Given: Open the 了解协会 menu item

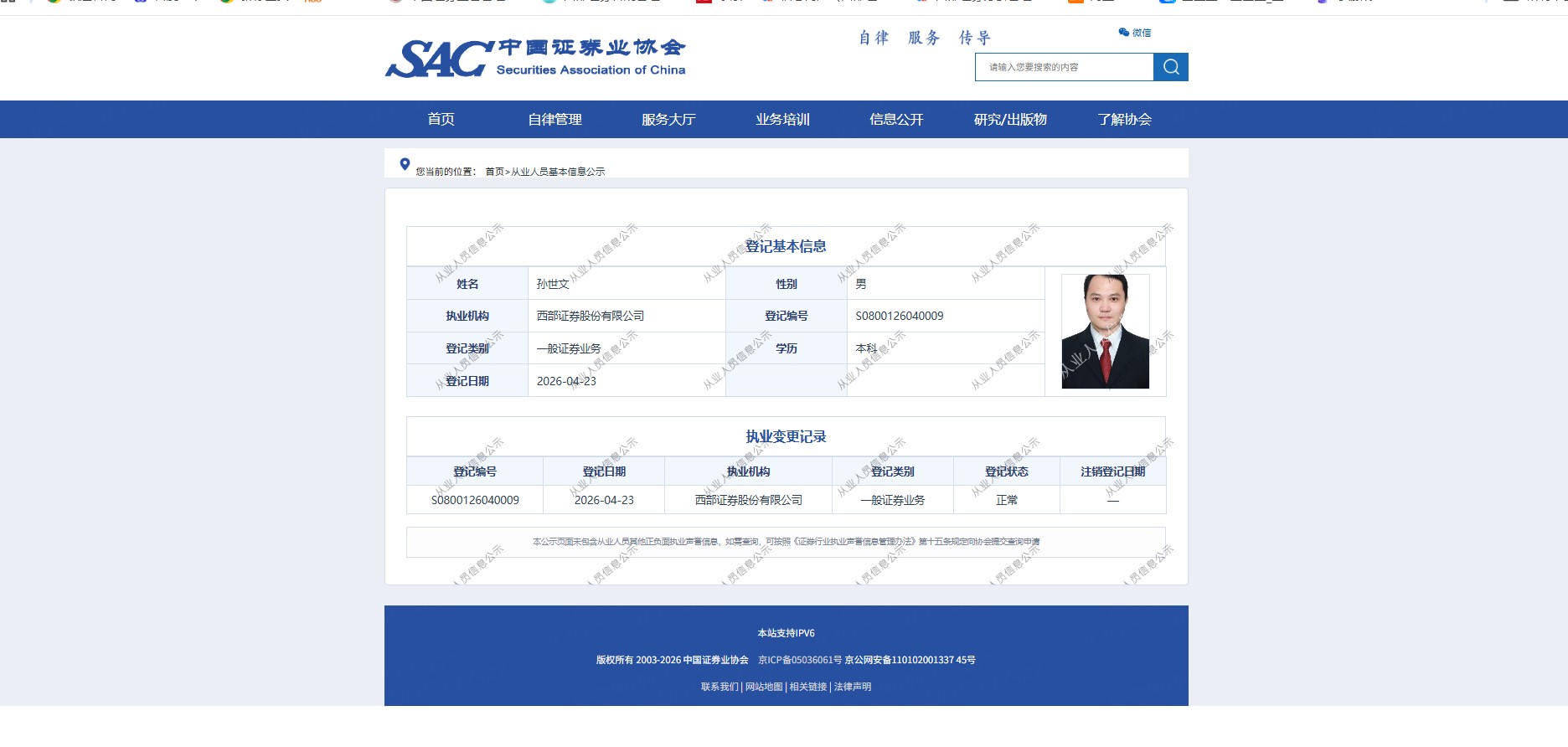Looking at the screenshot, I should [x=1124, y=120].
